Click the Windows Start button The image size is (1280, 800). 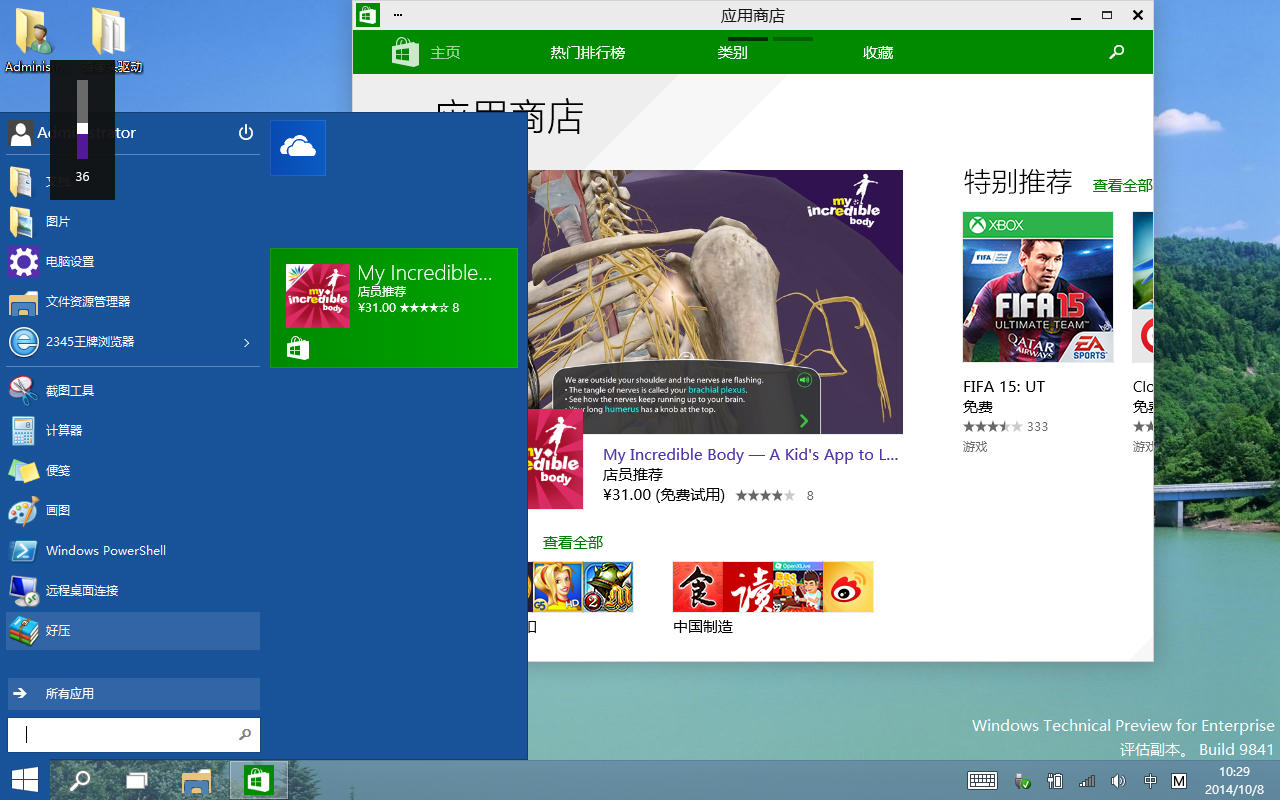click(25, 780)
